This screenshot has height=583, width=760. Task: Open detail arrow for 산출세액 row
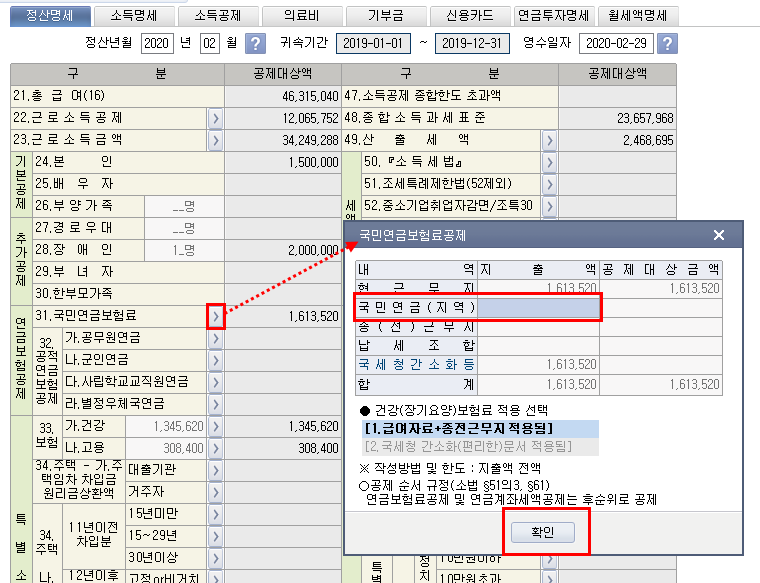click(549, 139)
